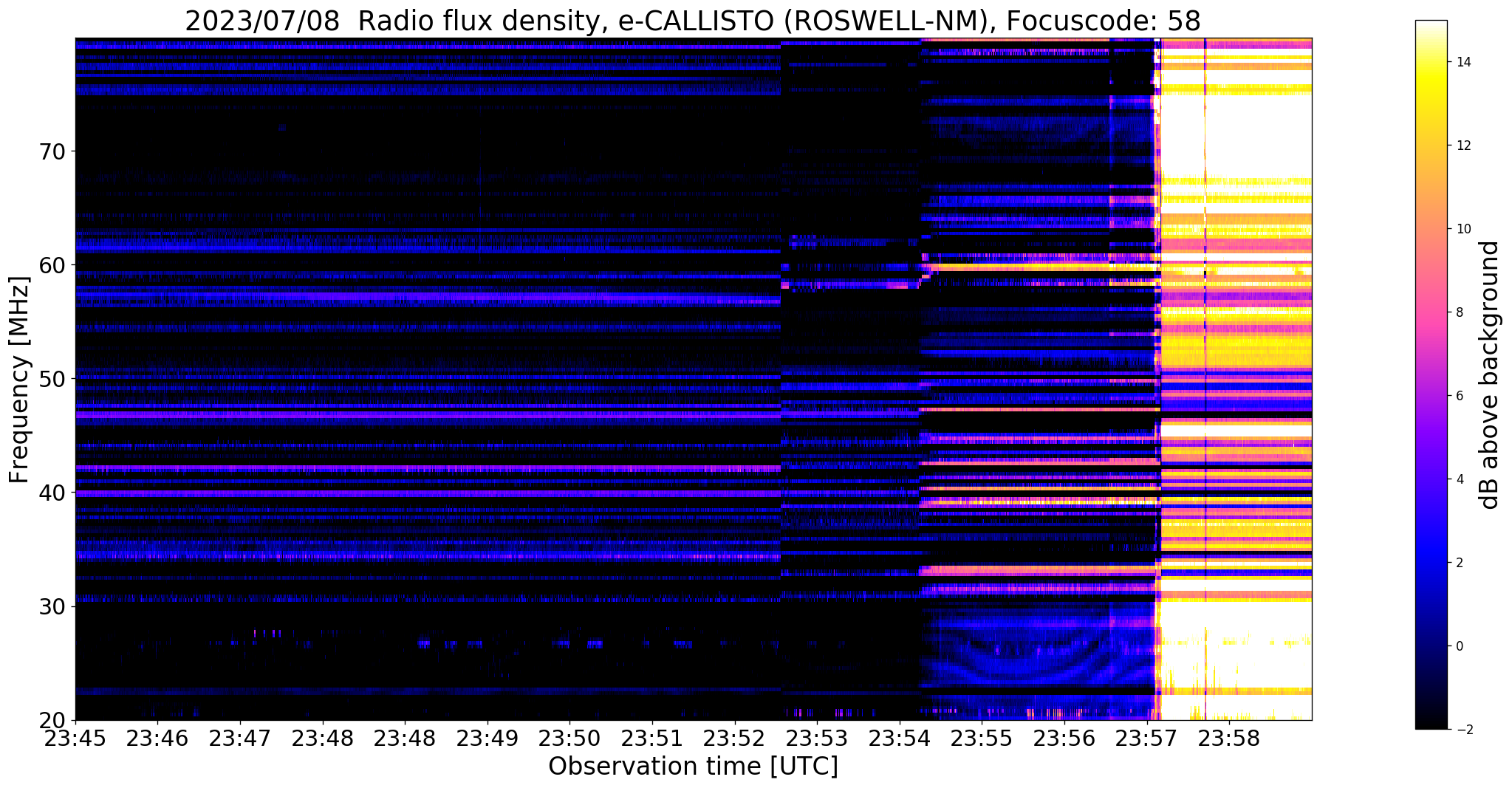Click the colorbar tick label 4
1512x788 pixels.
[1459, 479]
